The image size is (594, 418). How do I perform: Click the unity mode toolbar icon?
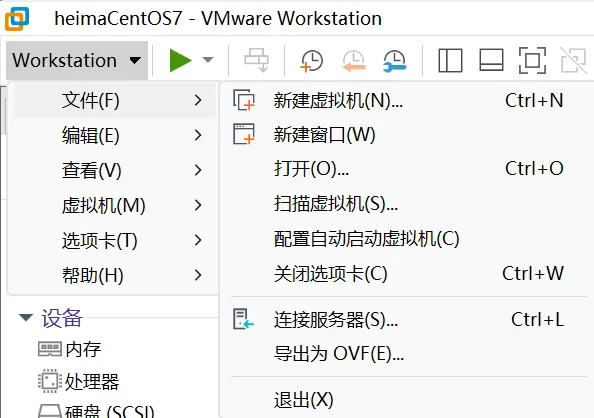pos(574,60)
